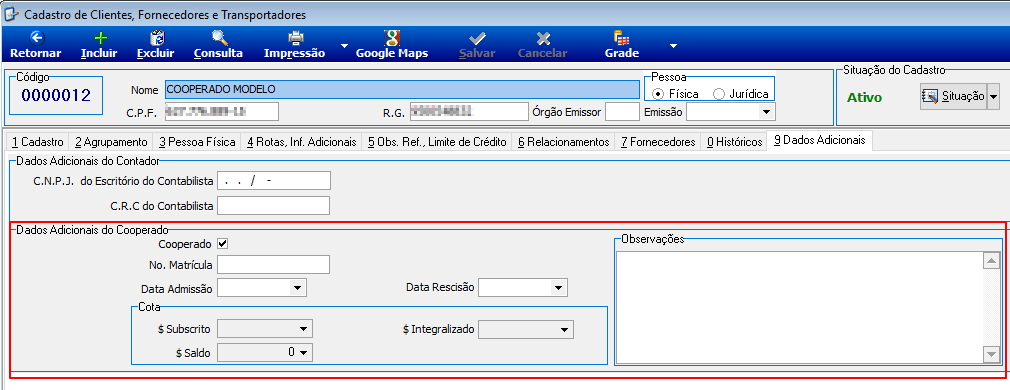Click the Observações scrollbar down arrow
The image size is (1010, 390).
tap(991, 354)
